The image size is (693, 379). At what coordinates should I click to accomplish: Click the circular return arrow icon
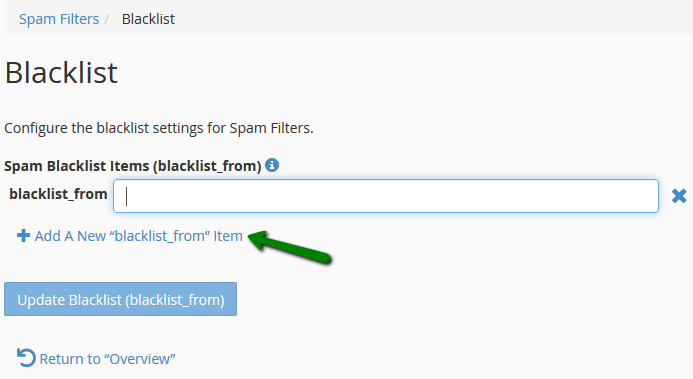[26, 358]
